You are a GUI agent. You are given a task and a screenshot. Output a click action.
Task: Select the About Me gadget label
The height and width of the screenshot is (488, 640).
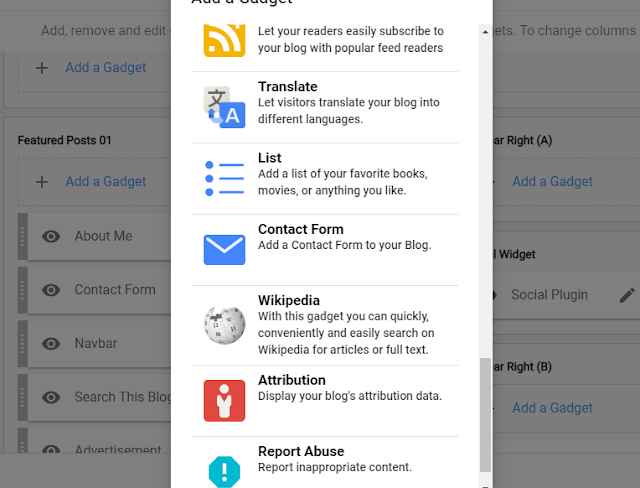tap(103, 236)
